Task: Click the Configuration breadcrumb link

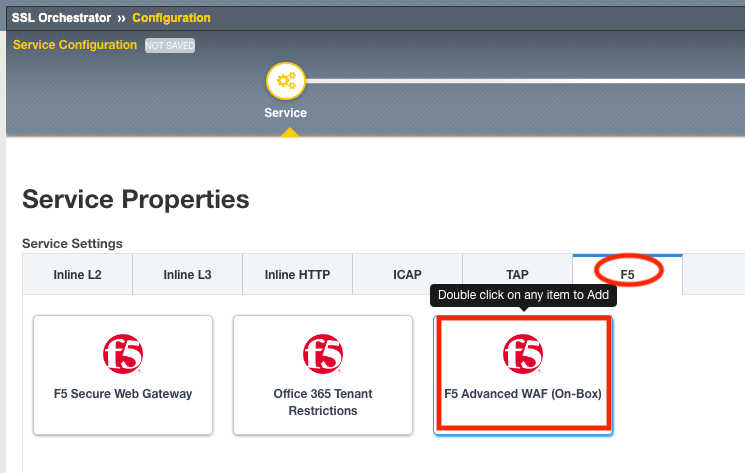Action: coord(171,18)
